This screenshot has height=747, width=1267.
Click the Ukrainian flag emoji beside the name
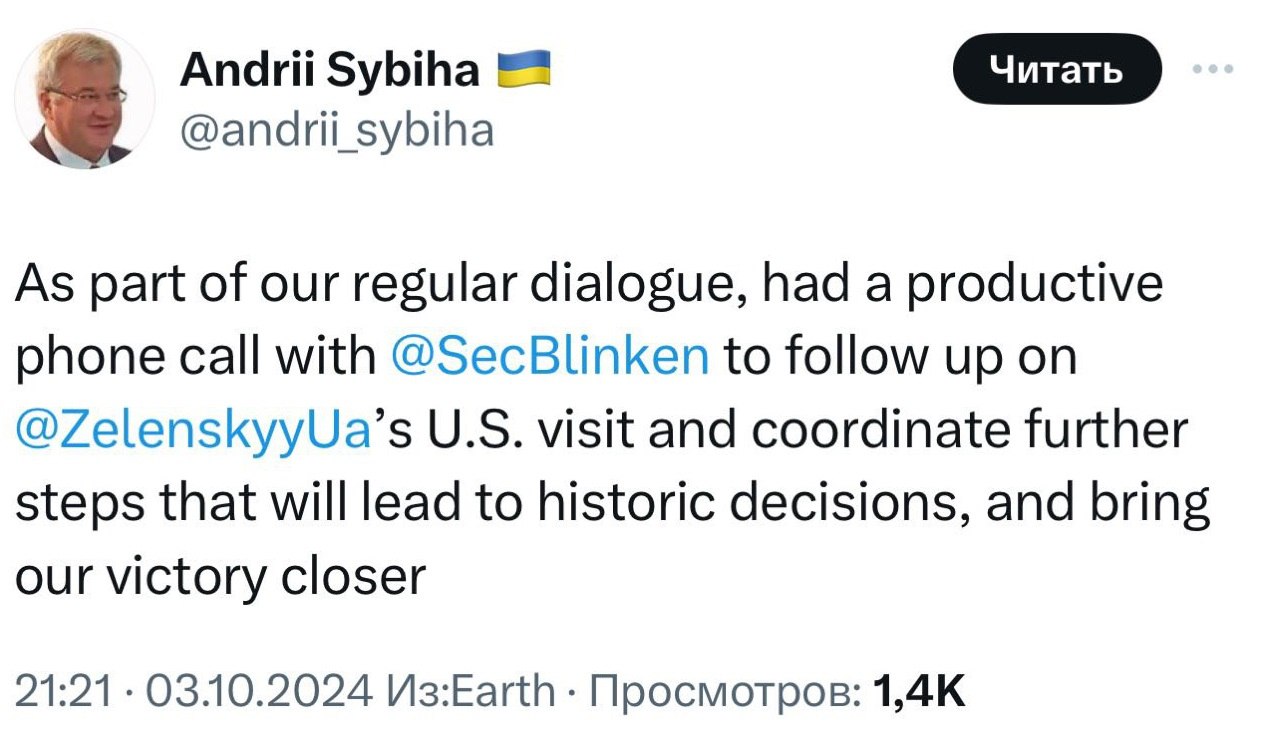[524, 71]
